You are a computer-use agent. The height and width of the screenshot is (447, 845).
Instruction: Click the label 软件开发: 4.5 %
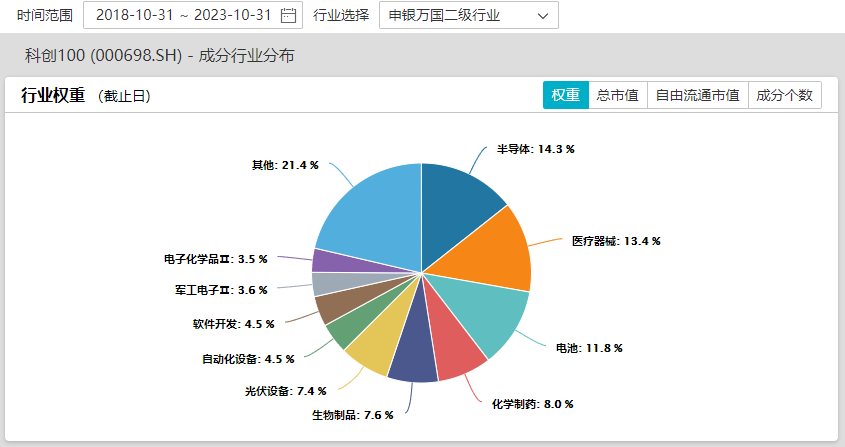234,324
